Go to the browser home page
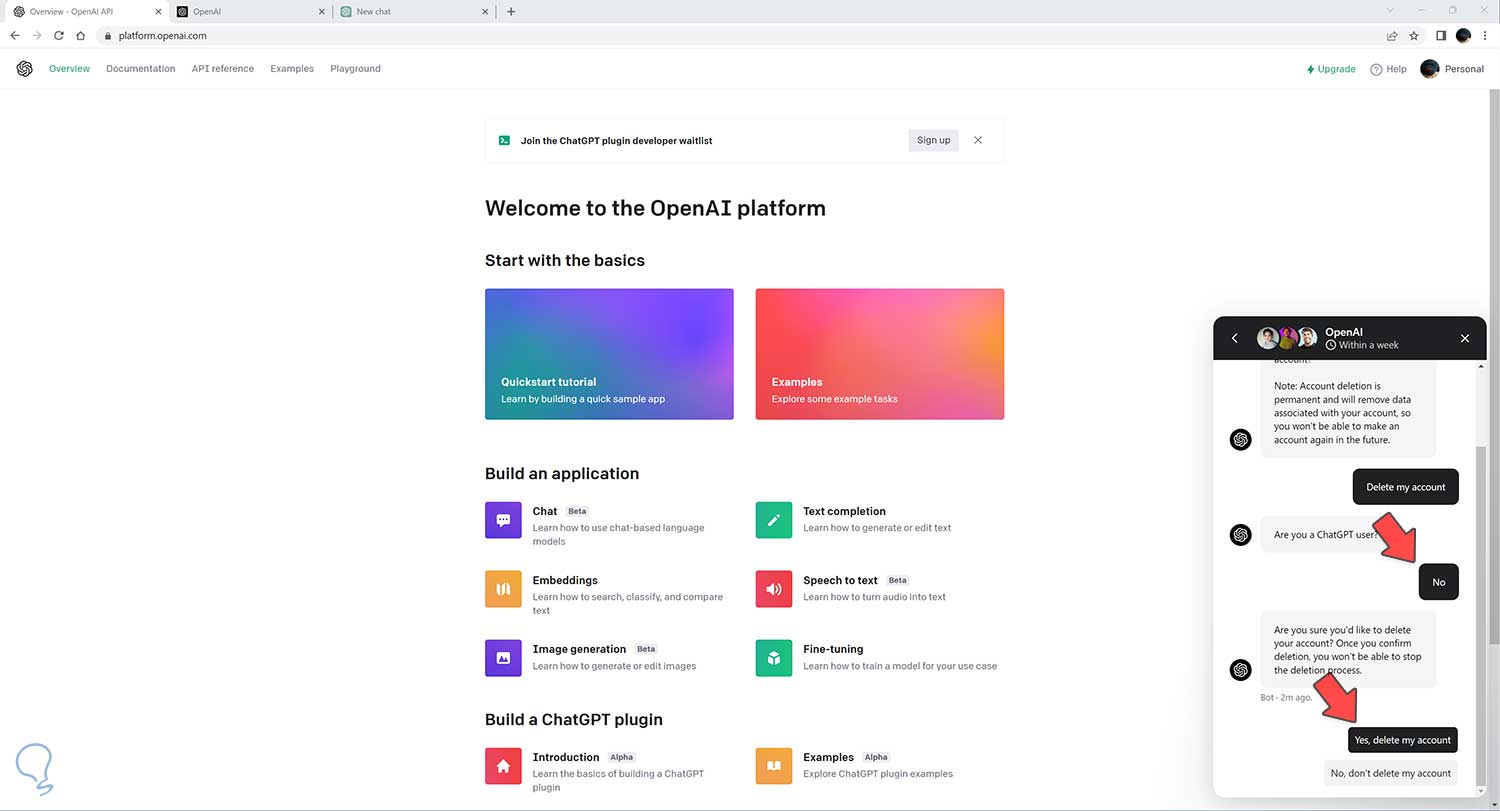Screen dimensions: 1500x811 81,35
